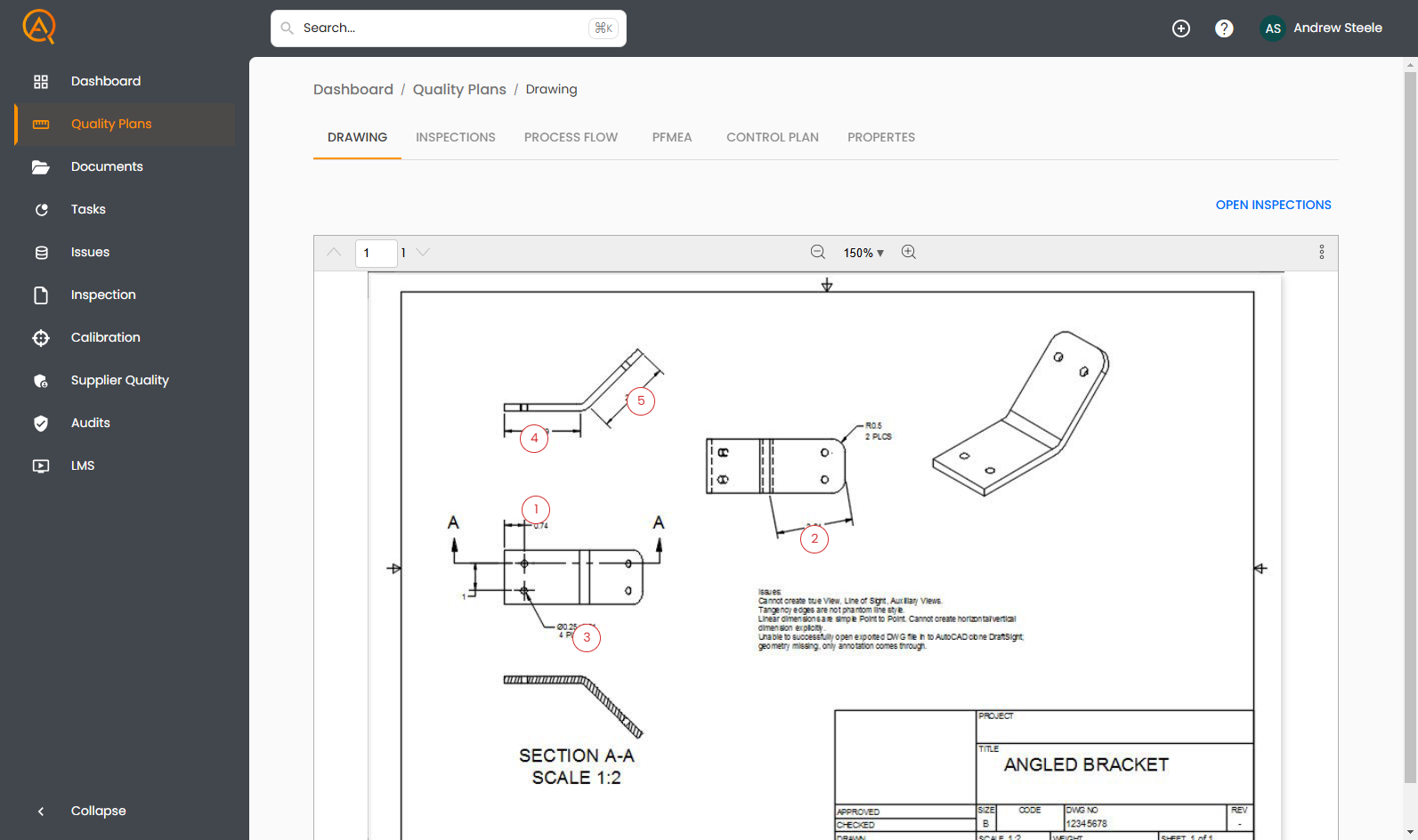This screenshot has width=1418, height=840.
Task: Open the help question mark icon
Action: [x=1225, y=28]
